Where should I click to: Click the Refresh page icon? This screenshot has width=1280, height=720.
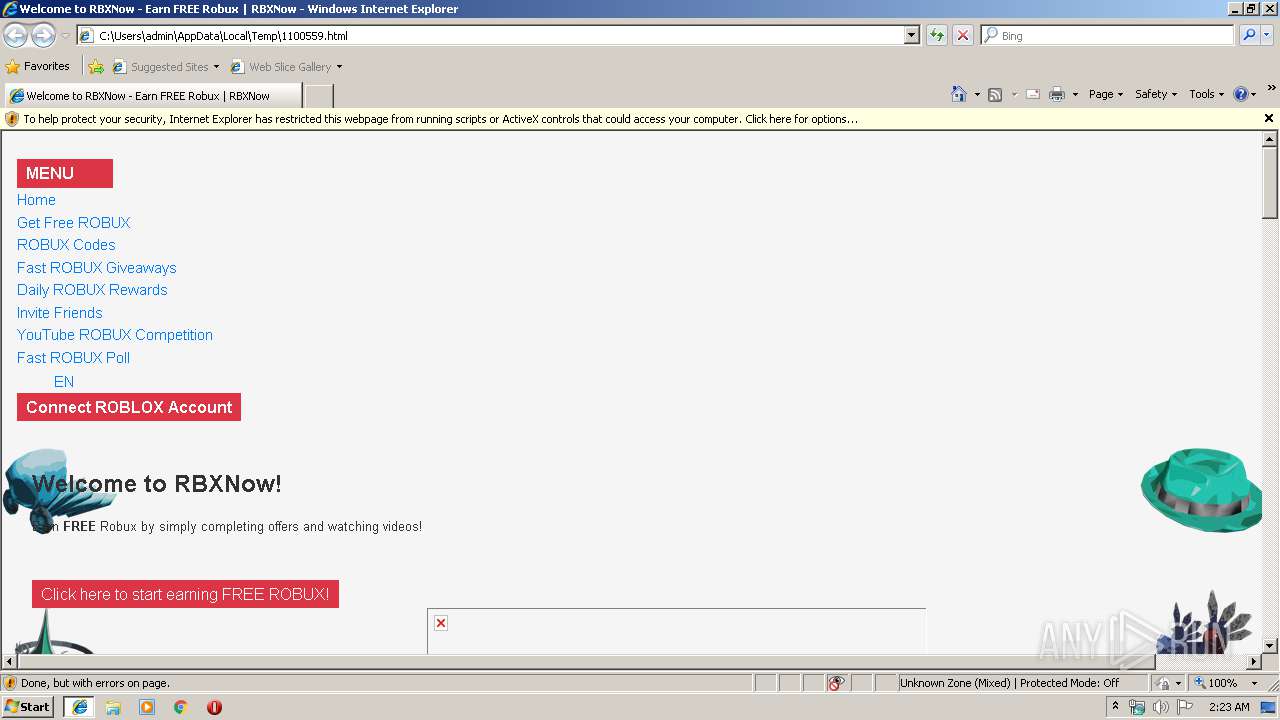936,35
